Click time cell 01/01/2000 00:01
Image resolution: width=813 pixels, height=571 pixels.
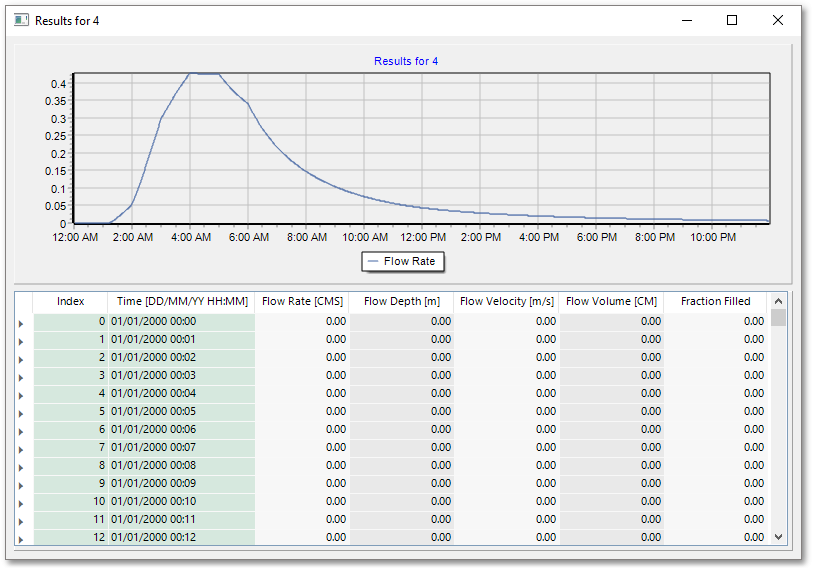point(181,340)
